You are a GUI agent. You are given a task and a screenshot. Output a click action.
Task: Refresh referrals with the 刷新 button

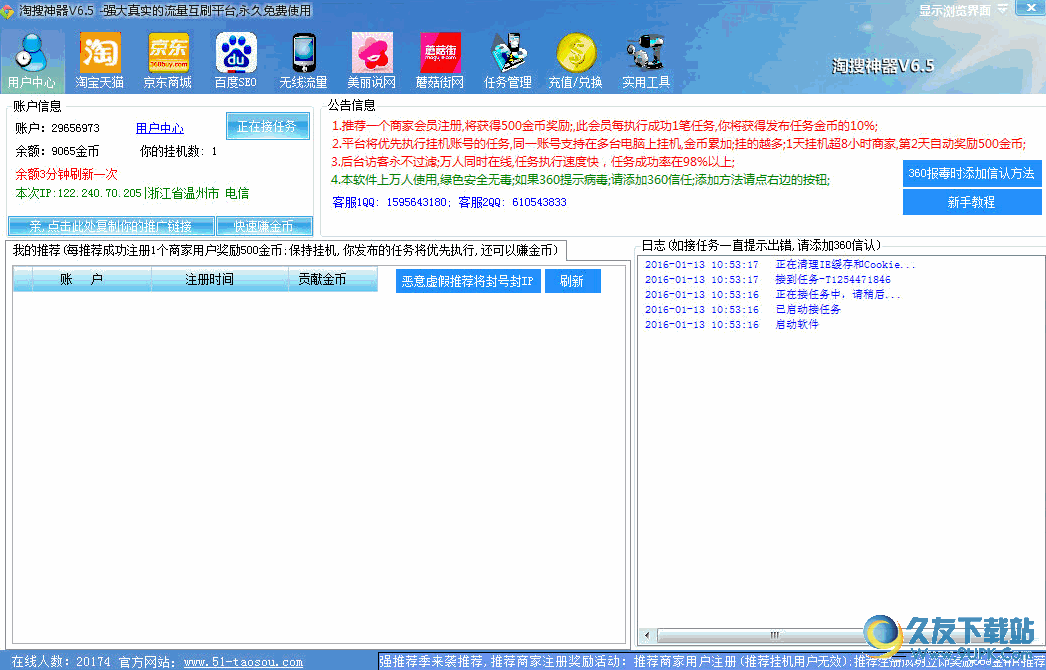pyautogui.click(x=572, y=281)
